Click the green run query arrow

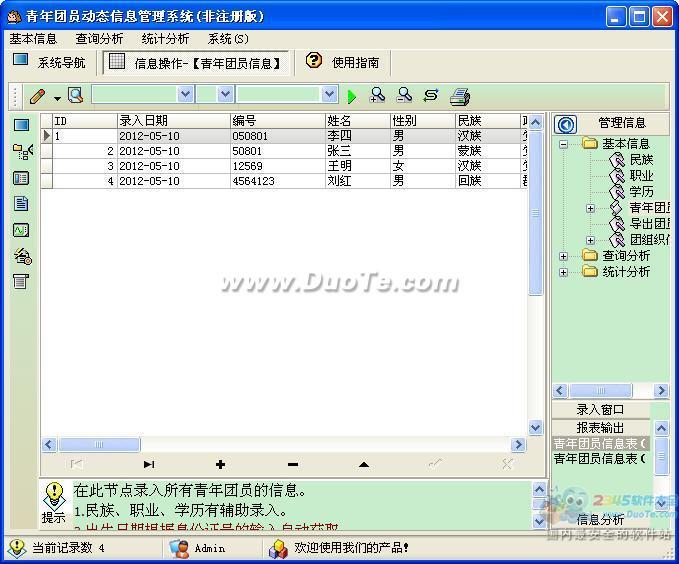click(351, 96)
